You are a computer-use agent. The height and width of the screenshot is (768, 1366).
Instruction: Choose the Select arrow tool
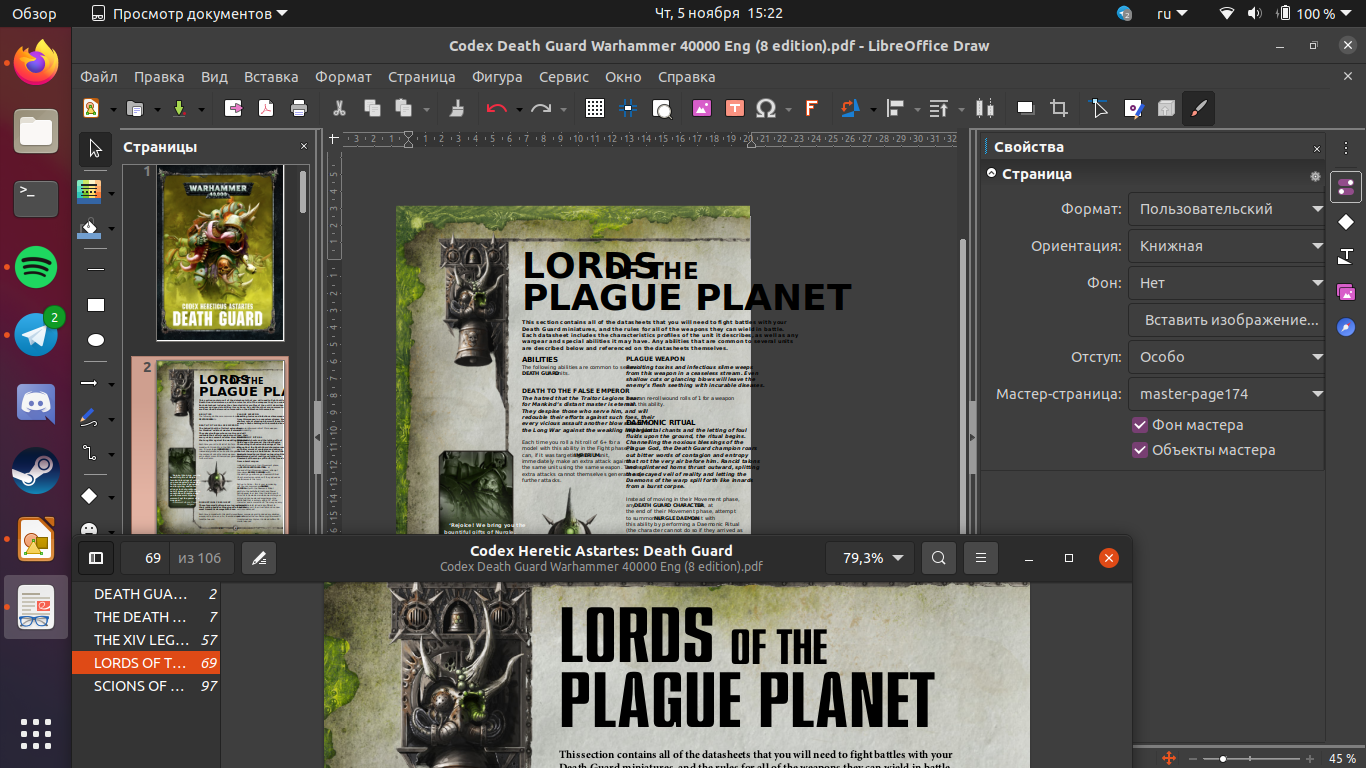click(x=95, y=149)
